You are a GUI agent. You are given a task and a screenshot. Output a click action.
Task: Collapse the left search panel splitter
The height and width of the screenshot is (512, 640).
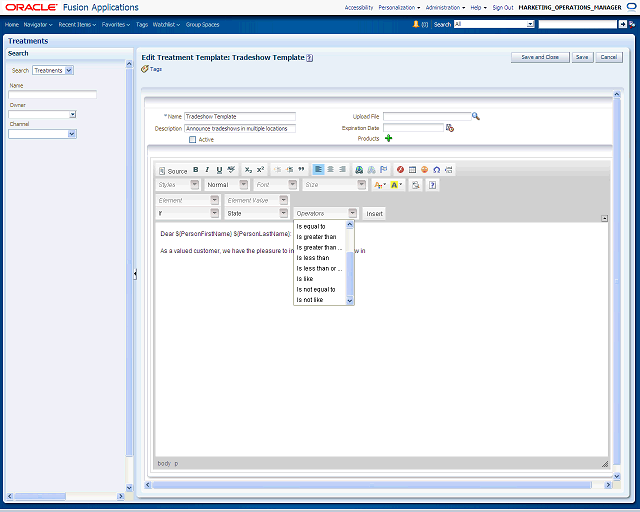tap(135, 274)
